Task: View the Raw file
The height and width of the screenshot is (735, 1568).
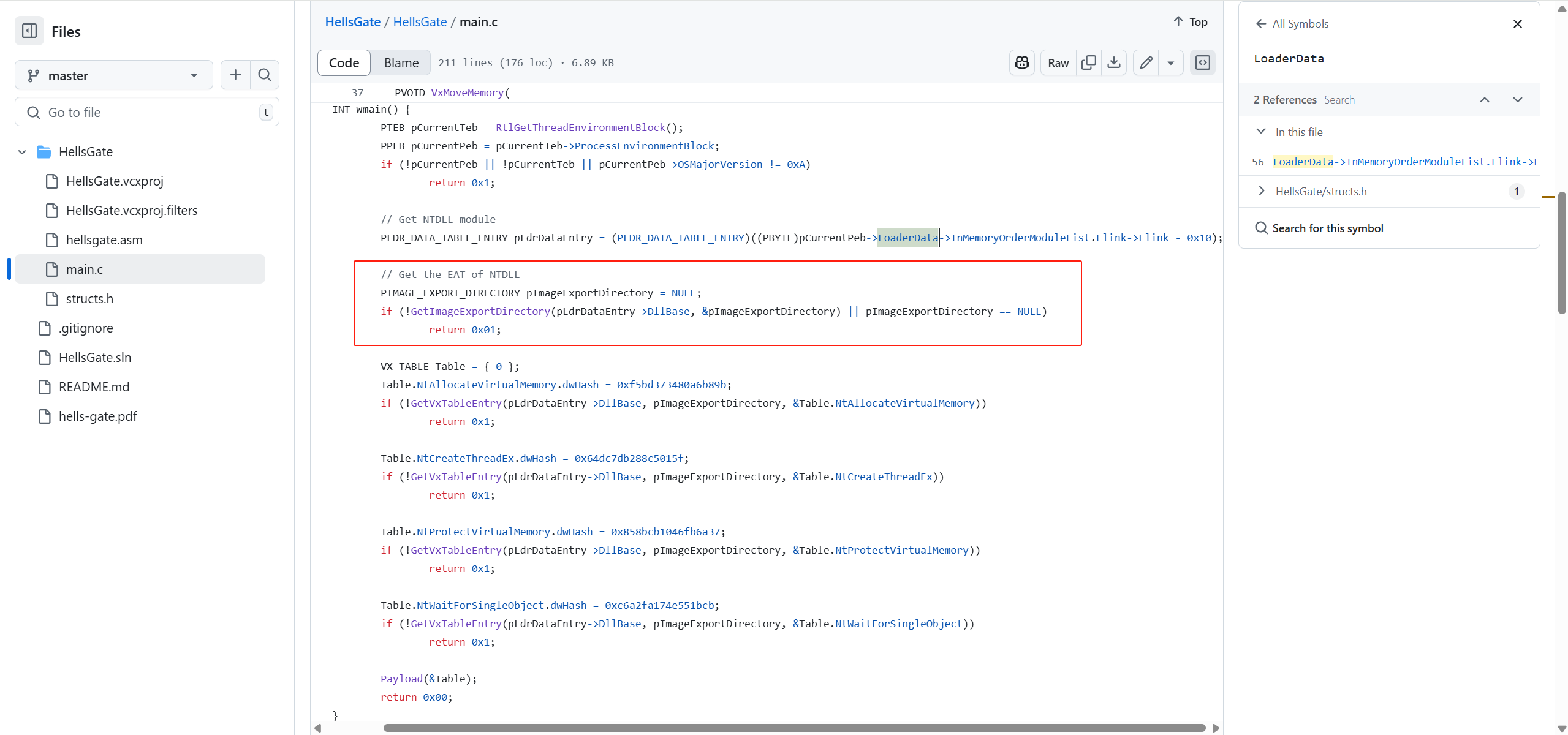Action: pyautogui.click(x=1058, y=62)
